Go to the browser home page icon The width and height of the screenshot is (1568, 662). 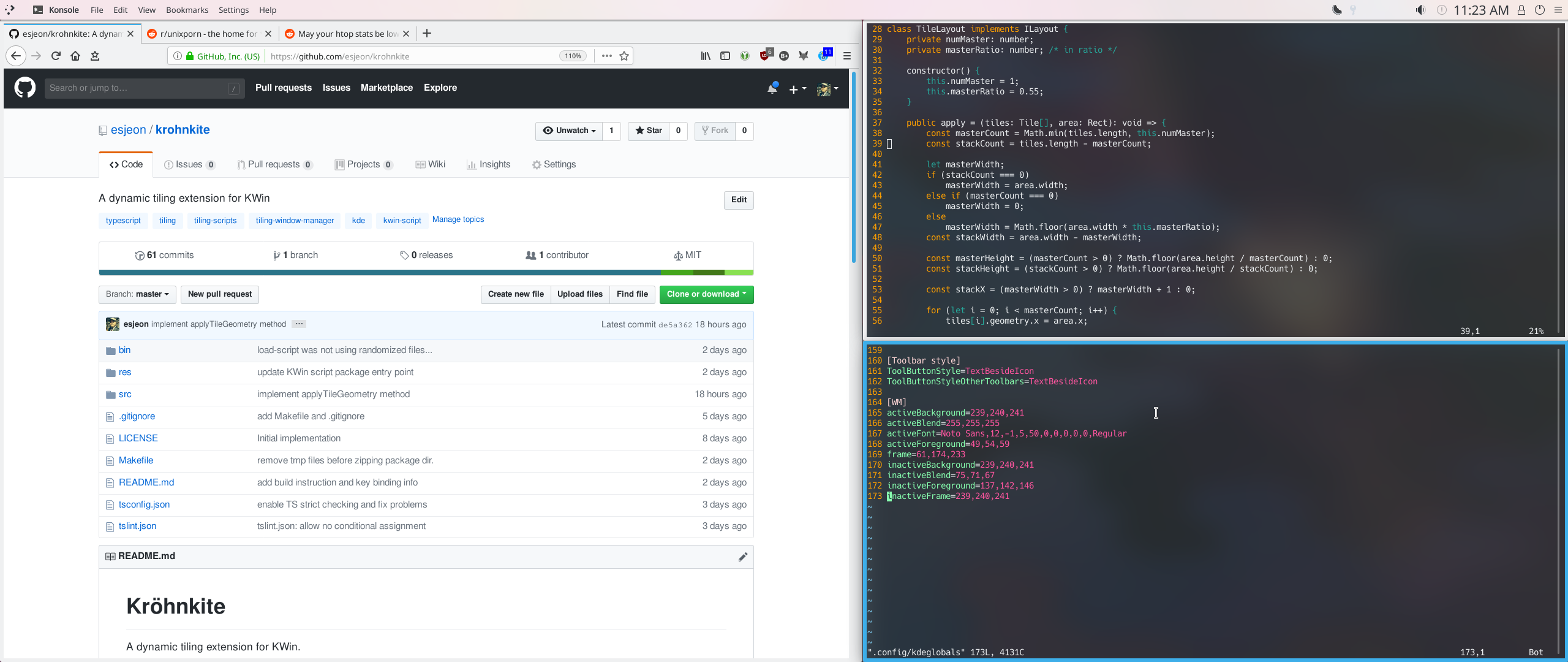(x=75, y=56)
